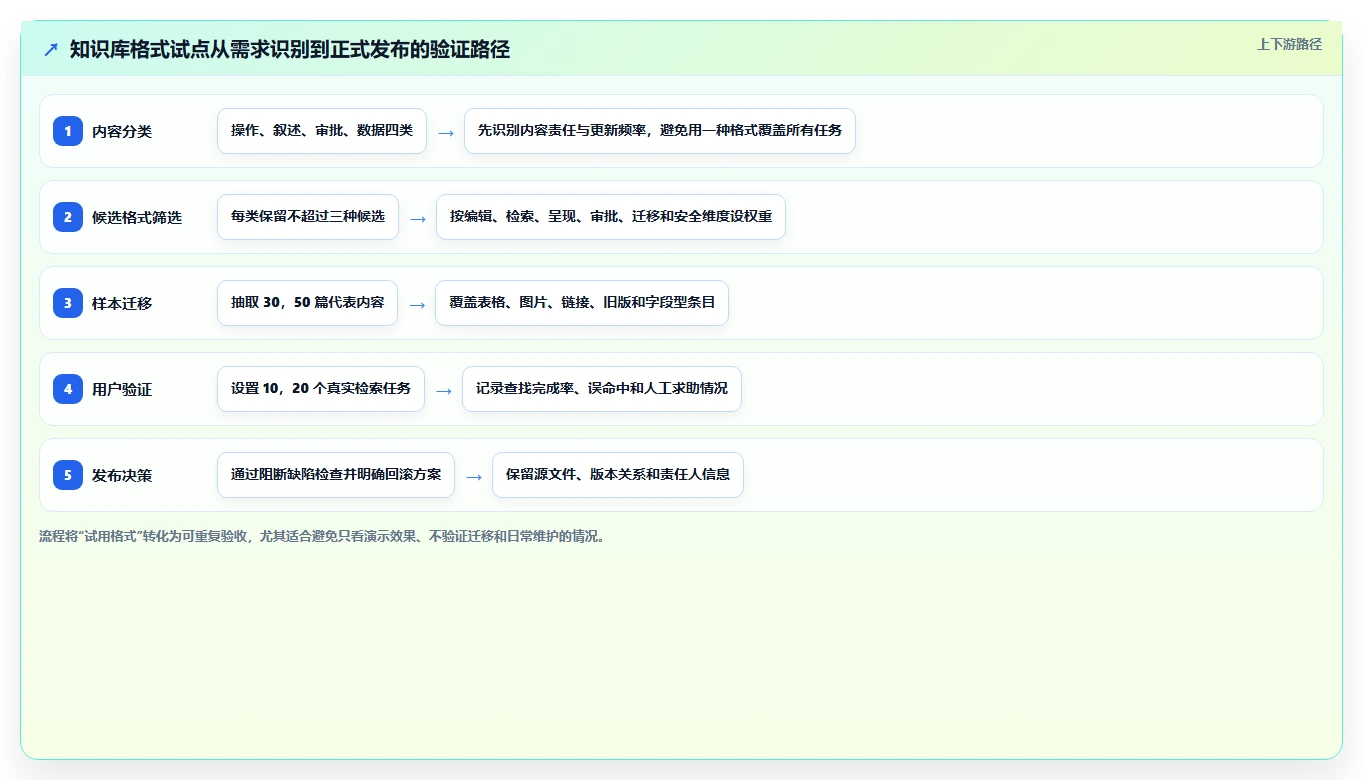Click the arrow icon beside the title
The width and height of the screenshot is (1363, 780).
[51, 49]
